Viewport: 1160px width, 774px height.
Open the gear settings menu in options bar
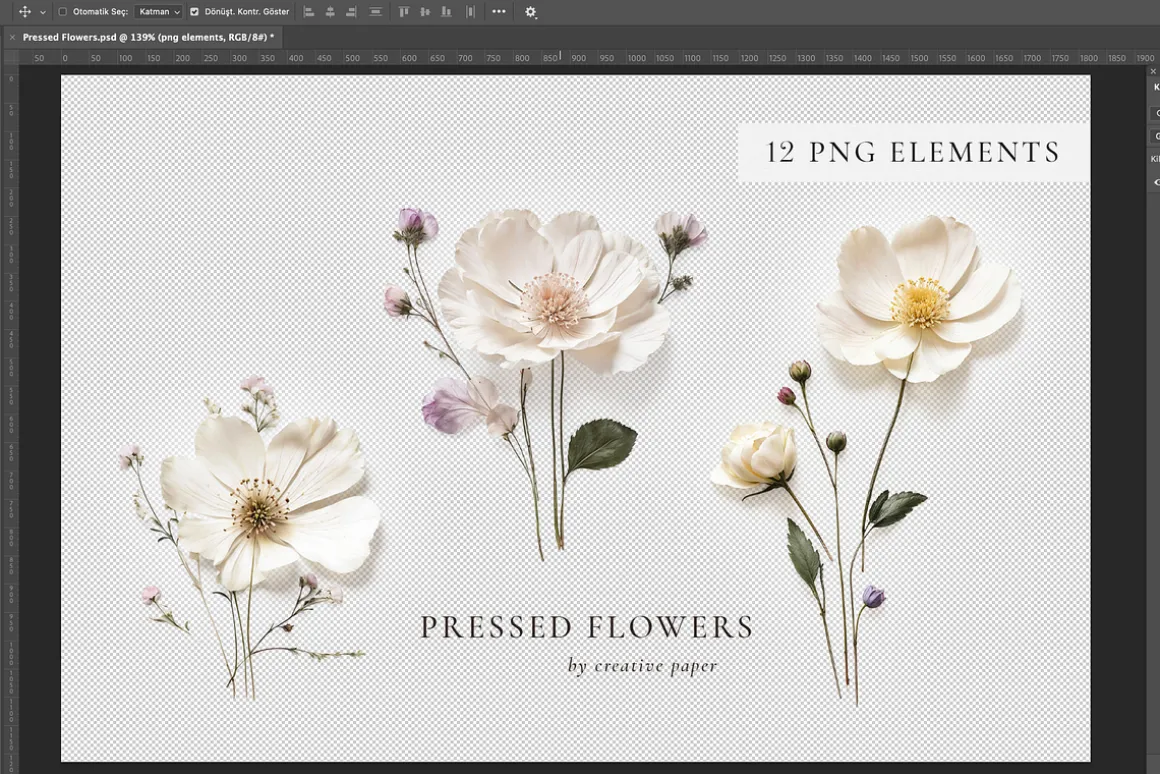pyautogui.click(x=530, y=12)
